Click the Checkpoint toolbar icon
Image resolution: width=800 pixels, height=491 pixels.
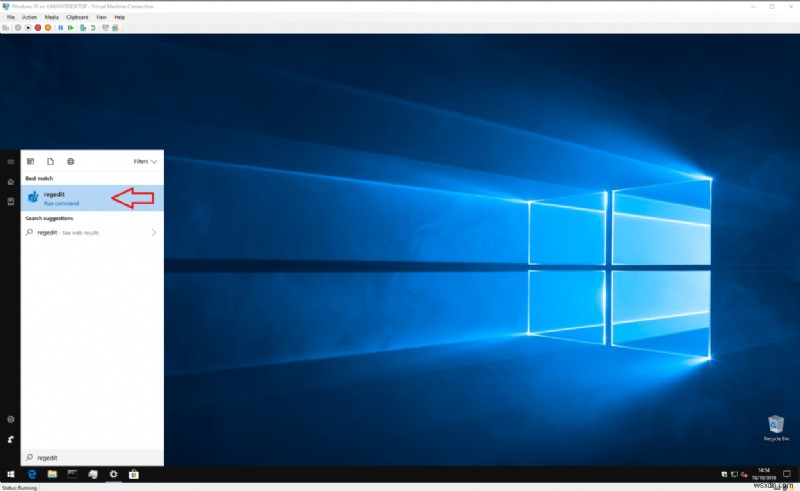coord(83,28)
